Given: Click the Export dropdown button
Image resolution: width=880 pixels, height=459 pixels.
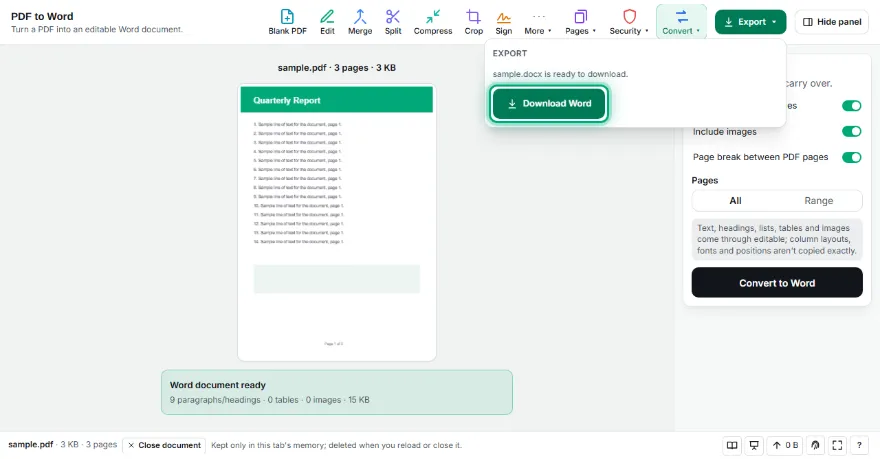Looking at the screenshot, I should pos(750,22).
